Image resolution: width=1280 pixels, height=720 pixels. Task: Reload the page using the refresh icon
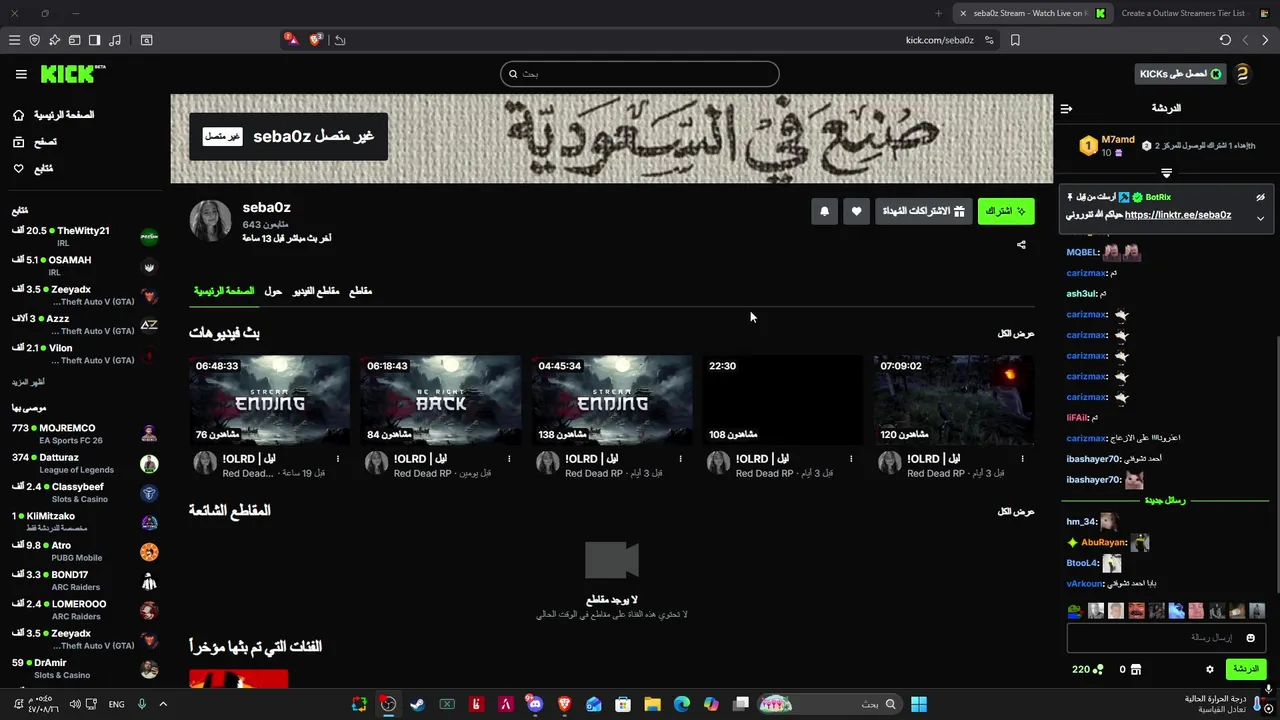[1225, 40]
